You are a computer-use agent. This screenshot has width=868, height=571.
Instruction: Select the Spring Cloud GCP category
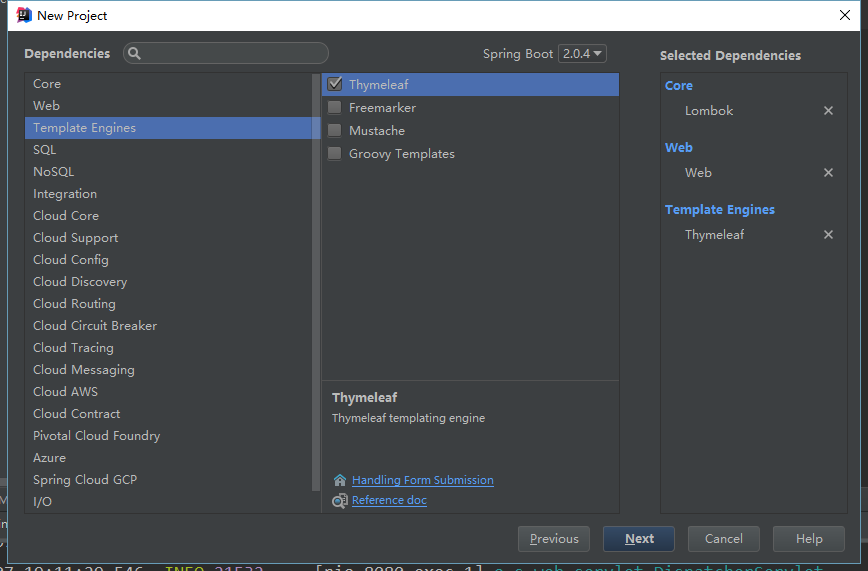[168, 480]
